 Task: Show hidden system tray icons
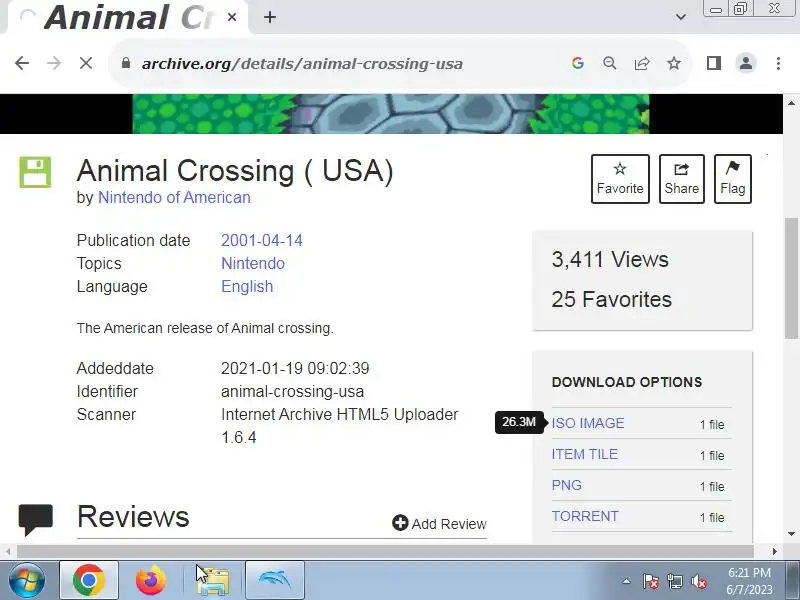(627, 581)
